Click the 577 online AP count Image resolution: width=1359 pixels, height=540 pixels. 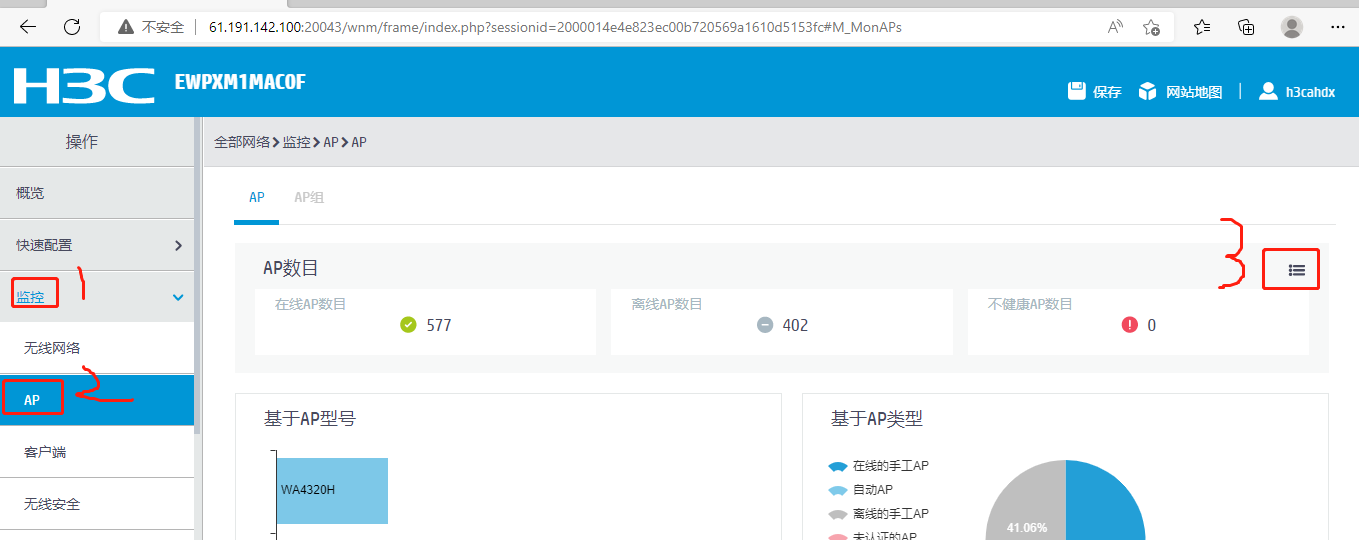(439, 325)
